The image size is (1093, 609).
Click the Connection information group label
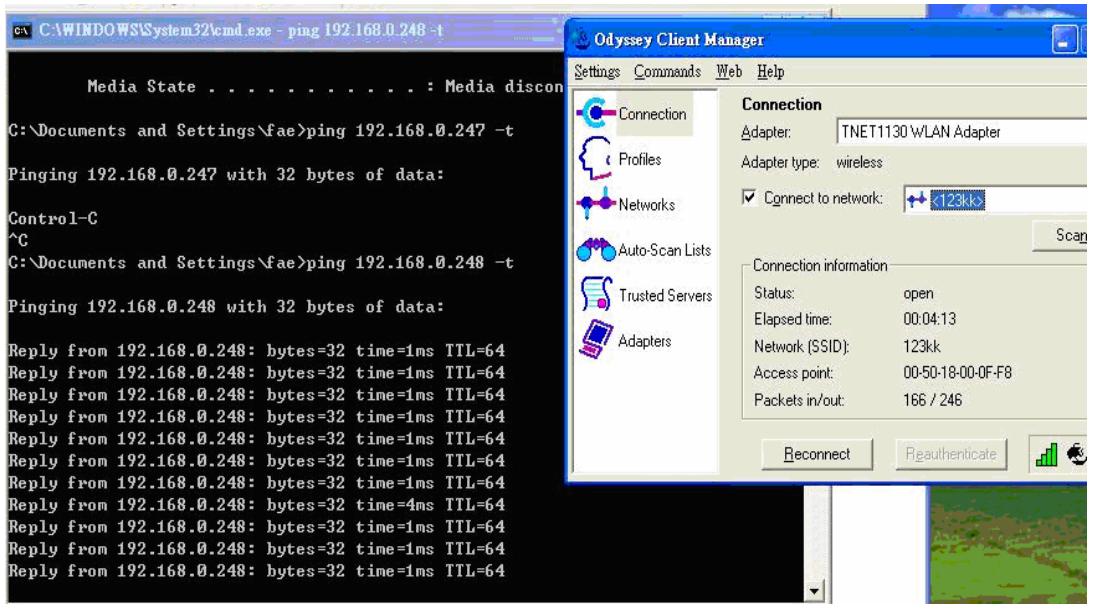tap(820, 265)
